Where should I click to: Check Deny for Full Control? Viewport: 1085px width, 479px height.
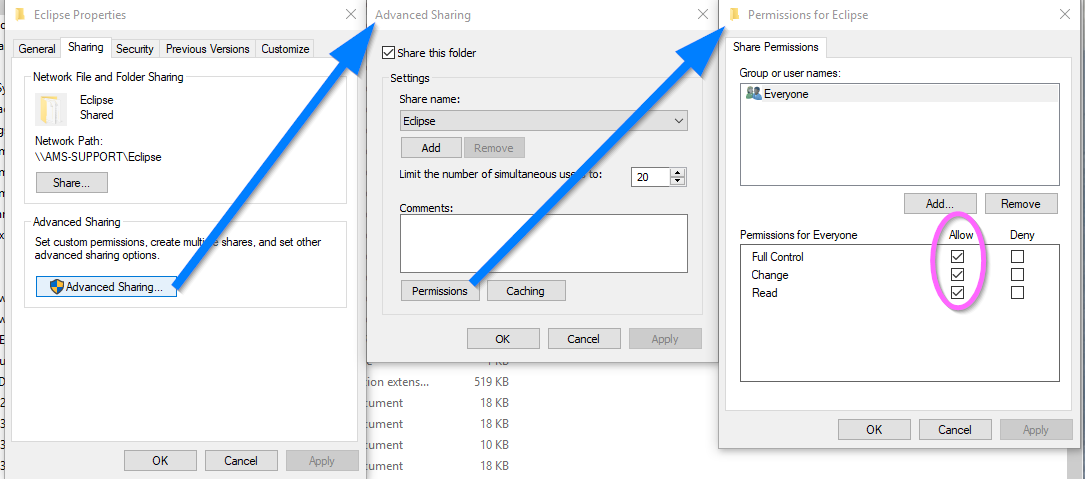point(1017,257)
